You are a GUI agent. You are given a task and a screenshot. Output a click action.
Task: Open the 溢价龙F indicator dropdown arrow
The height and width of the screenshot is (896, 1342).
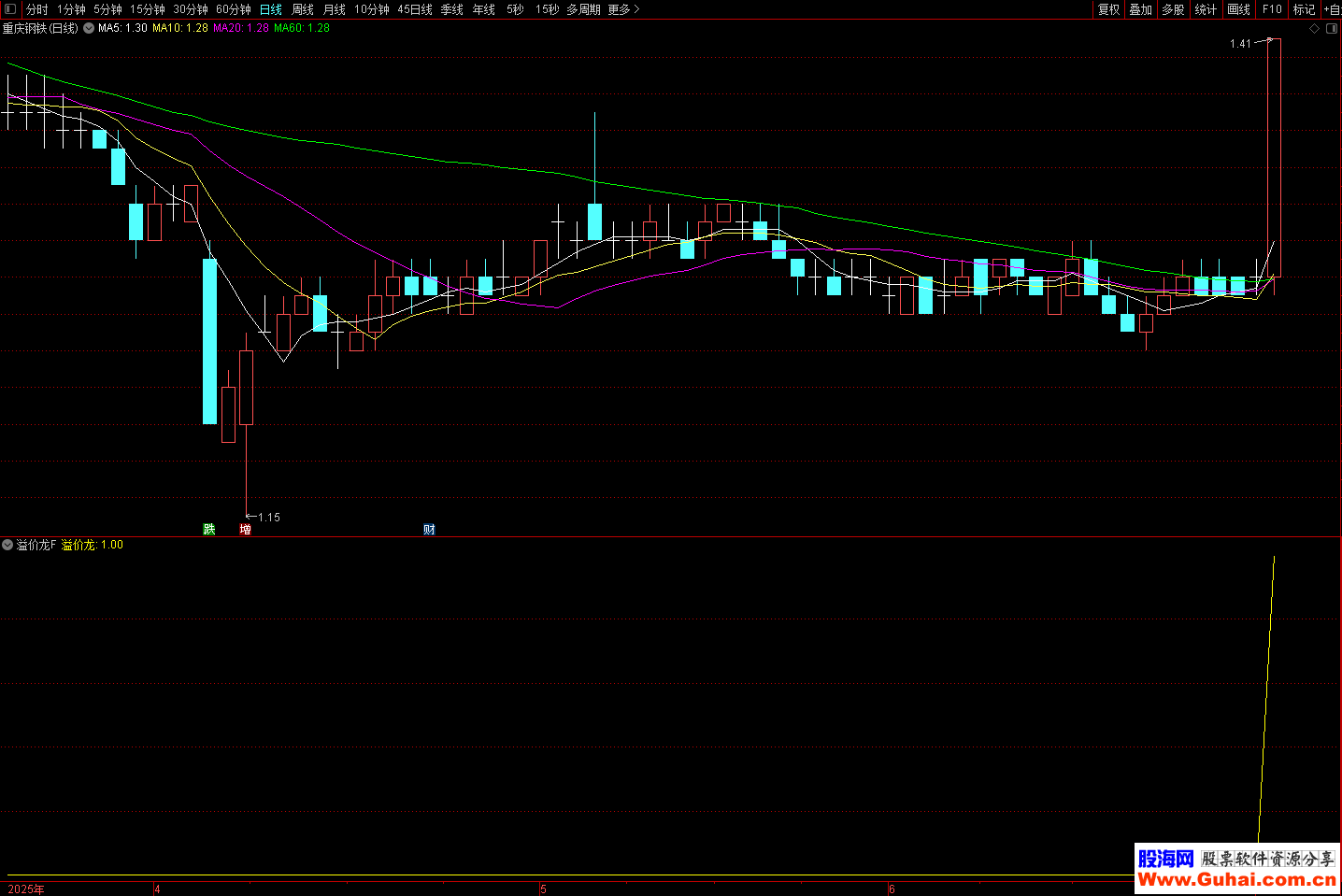point(7,545)
